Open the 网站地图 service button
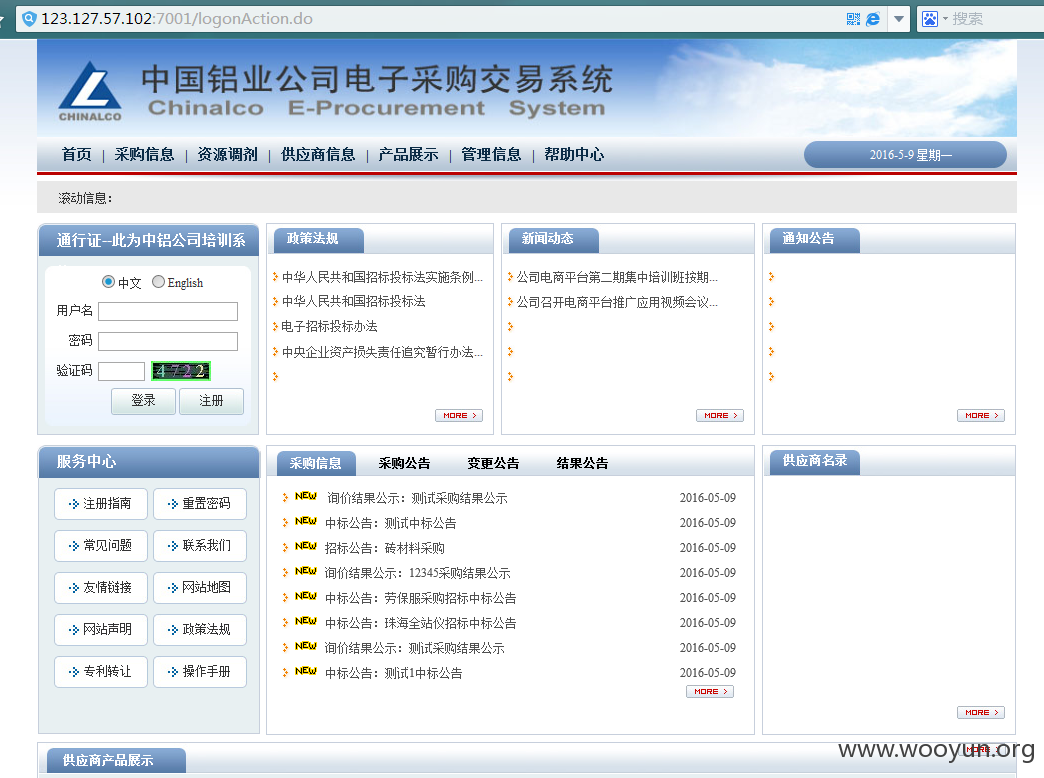Image resolution: width=1044 pixels, height=778 pixels. coord(200,587)
